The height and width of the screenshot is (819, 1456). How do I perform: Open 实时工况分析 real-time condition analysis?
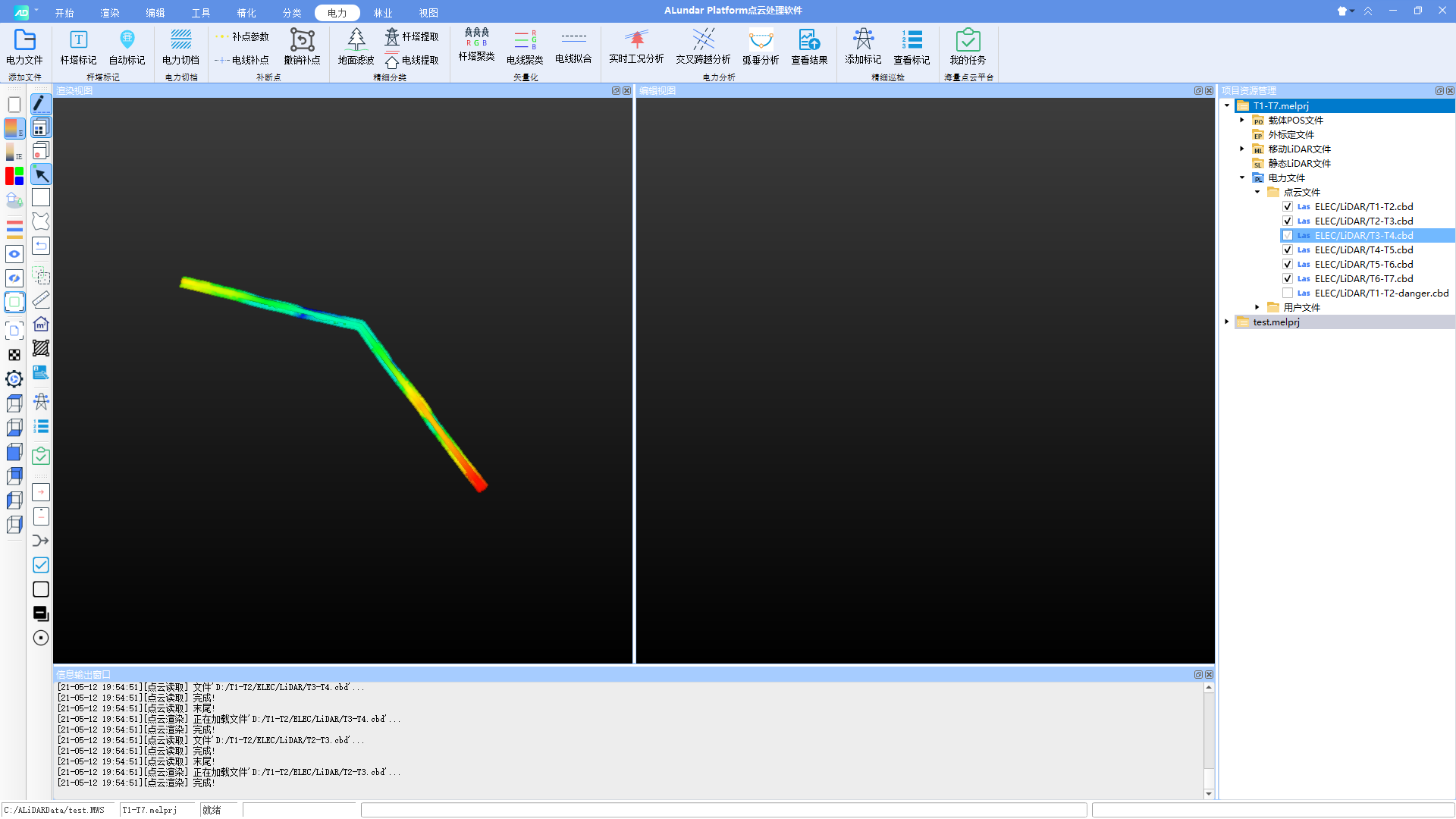coord(636,47)
